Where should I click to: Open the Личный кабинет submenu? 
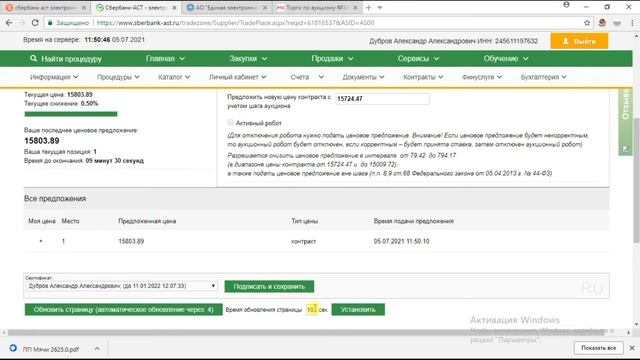coord(238,77)
